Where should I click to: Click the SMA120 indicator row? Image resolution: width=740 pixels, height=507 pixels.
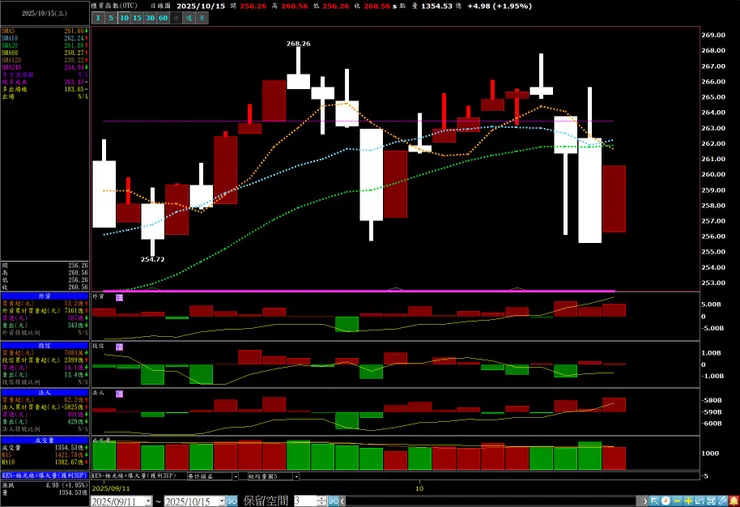[45, 60]
